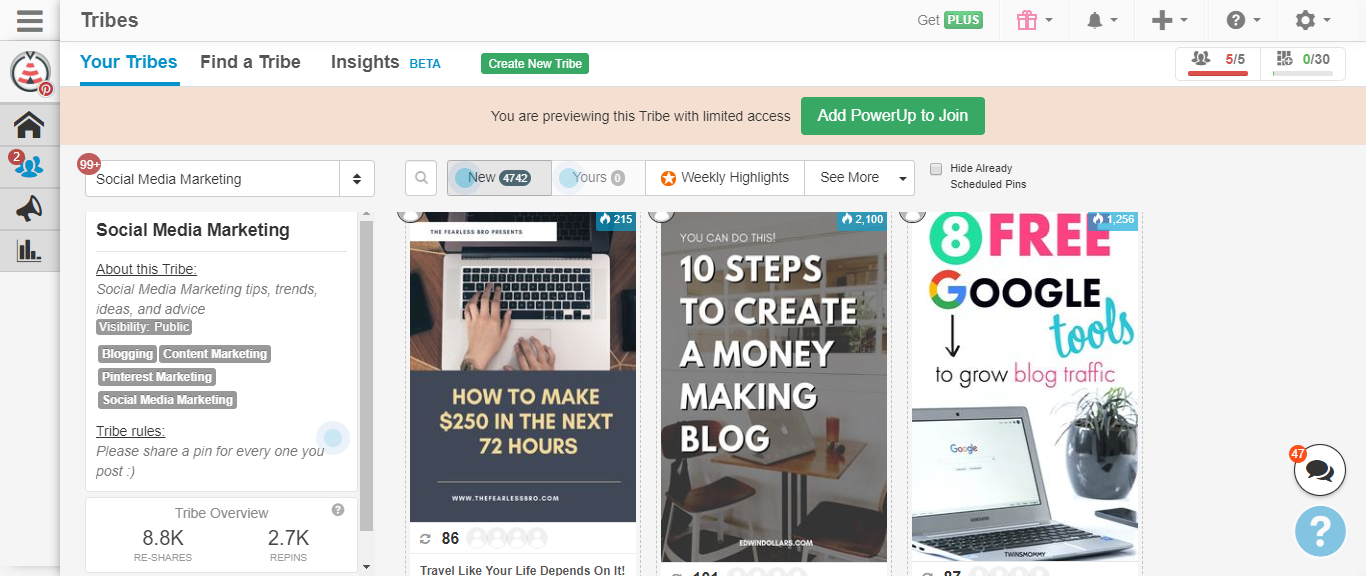Click the Home icon in sidebar
The height and width of the screenshot is (576, 1366).
[29, 125]
